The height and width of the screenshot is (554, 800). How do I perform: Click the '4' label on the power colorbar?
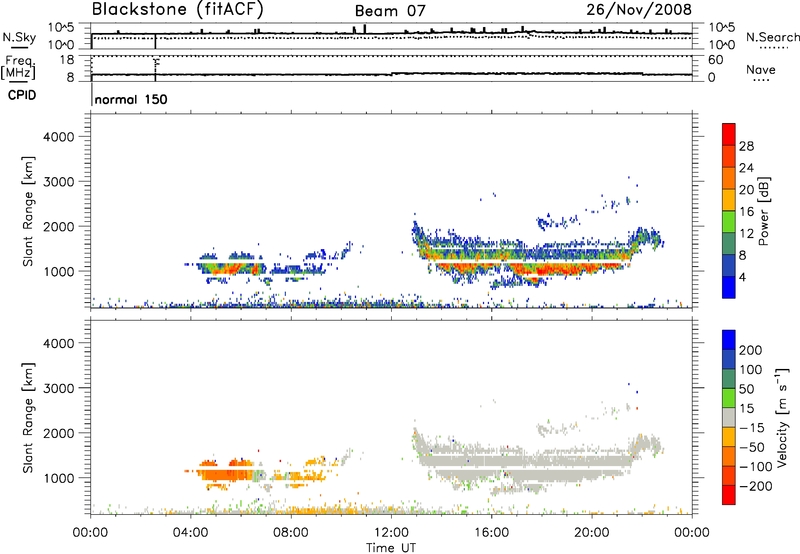tap(742, 277)
